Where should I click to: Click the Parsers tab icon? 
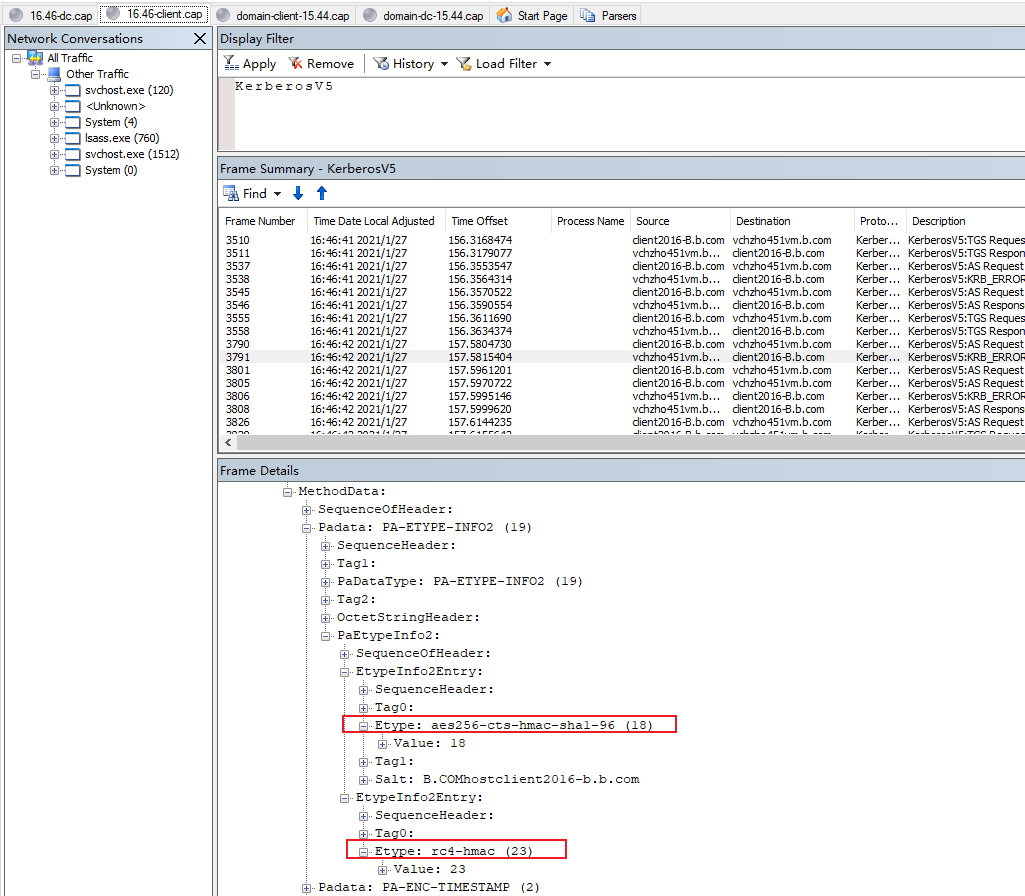[588, 15]
